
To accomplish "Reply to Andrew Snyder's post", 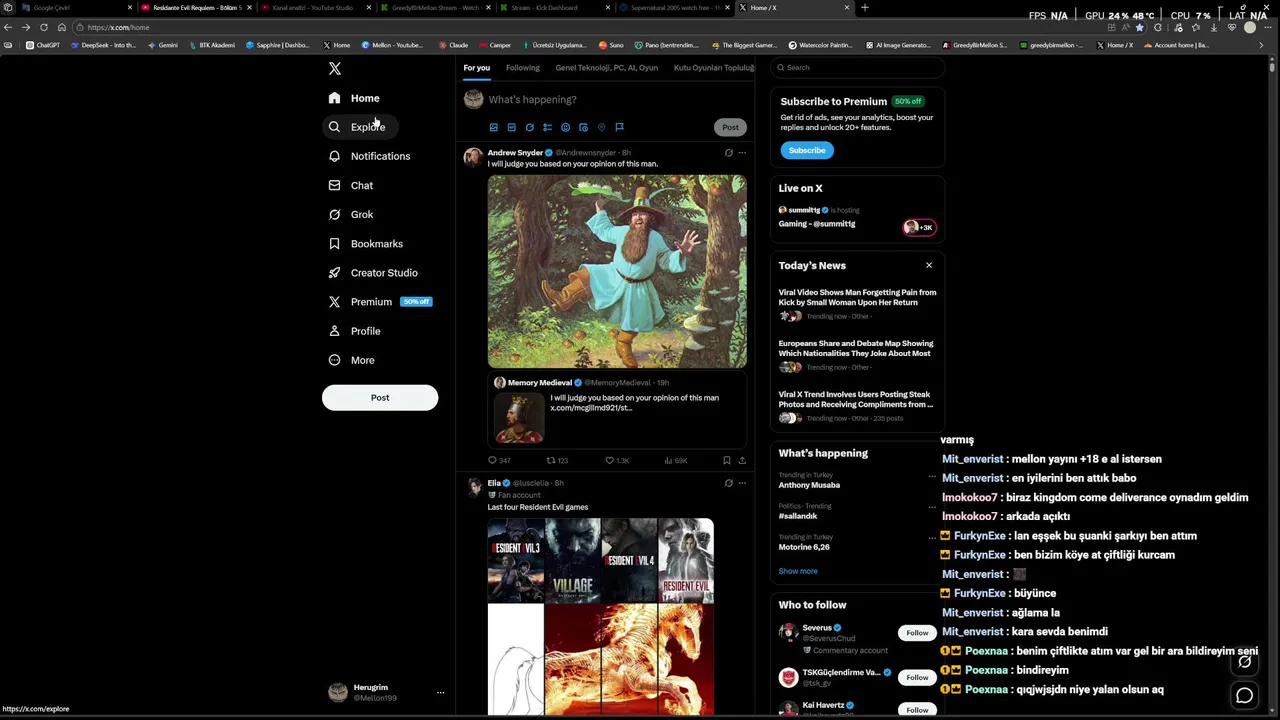I will (498, 460).
